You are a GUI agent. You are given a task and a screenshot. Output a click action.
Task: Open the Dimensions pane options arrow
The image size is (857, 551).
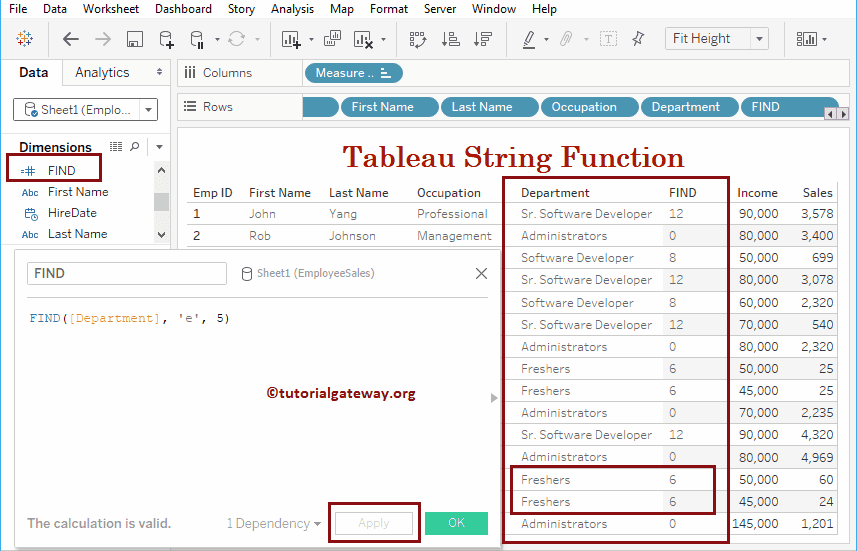(x=159, y=146)
